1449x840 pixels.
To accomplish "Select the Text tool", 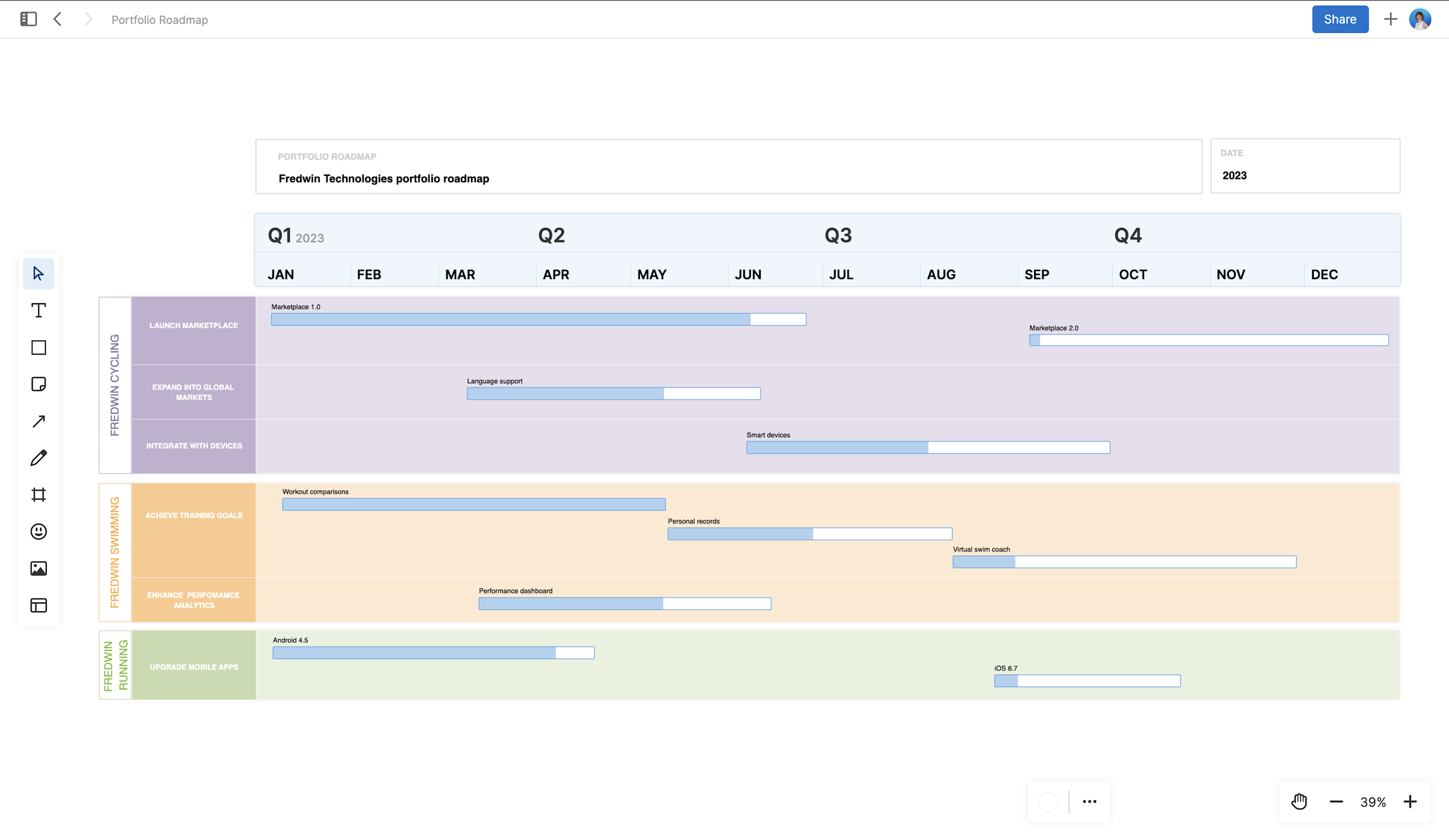I will click(38, 310).
